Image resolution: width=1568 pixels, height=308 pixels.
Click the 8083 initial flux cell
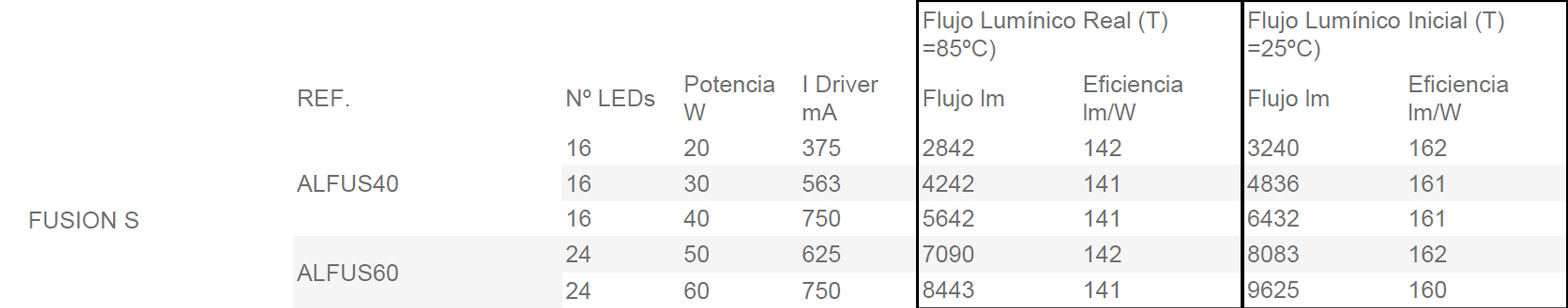[1273, 254]
